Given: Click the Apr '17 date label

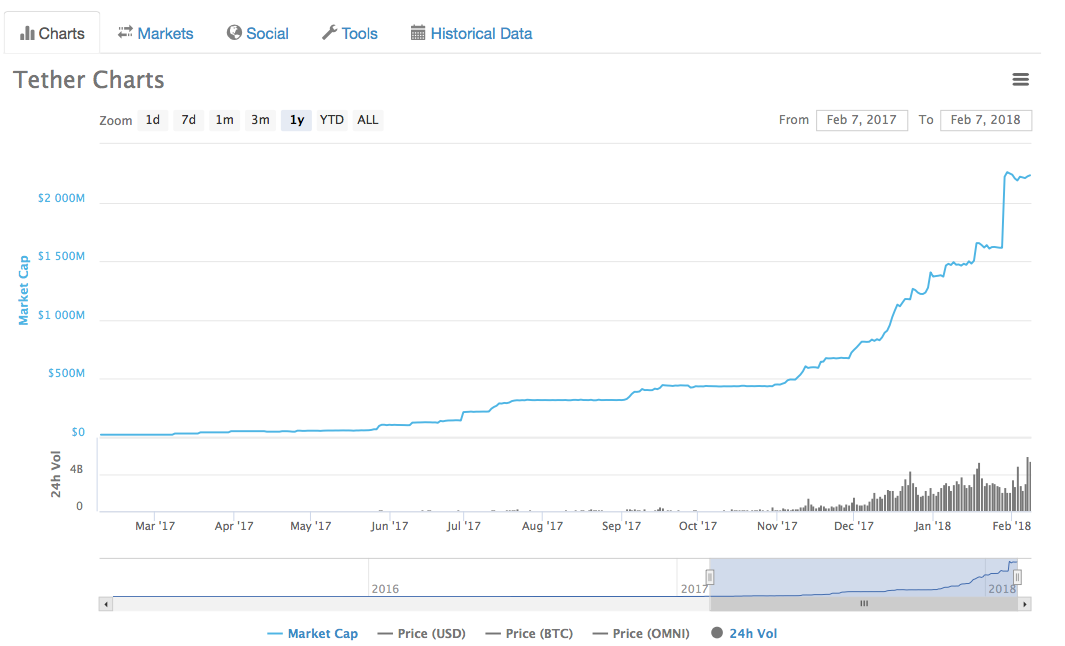Looking at the screenshot, I should [234, 526].
